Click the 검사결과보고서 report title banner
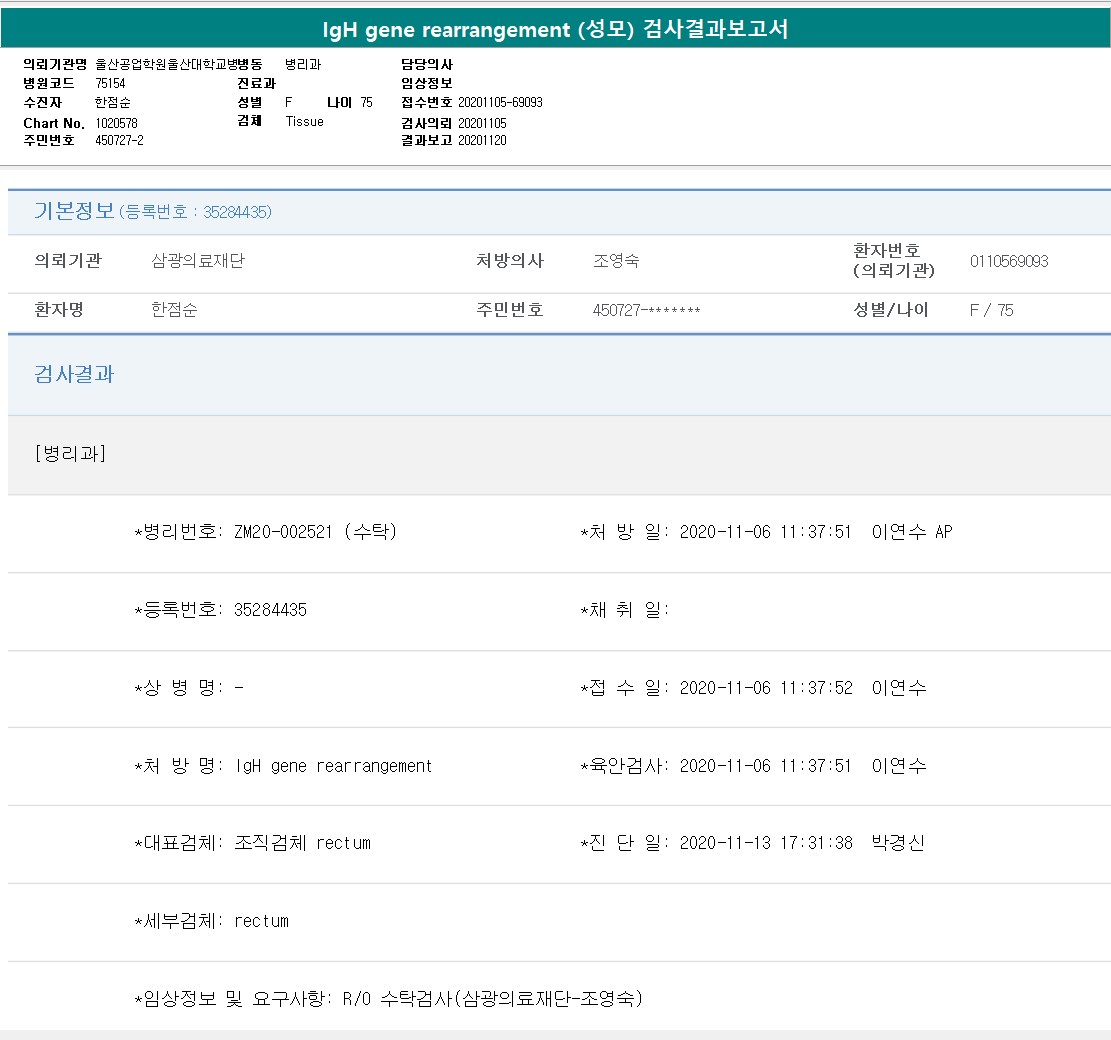1111x1040 pixels. pos(555,29)
